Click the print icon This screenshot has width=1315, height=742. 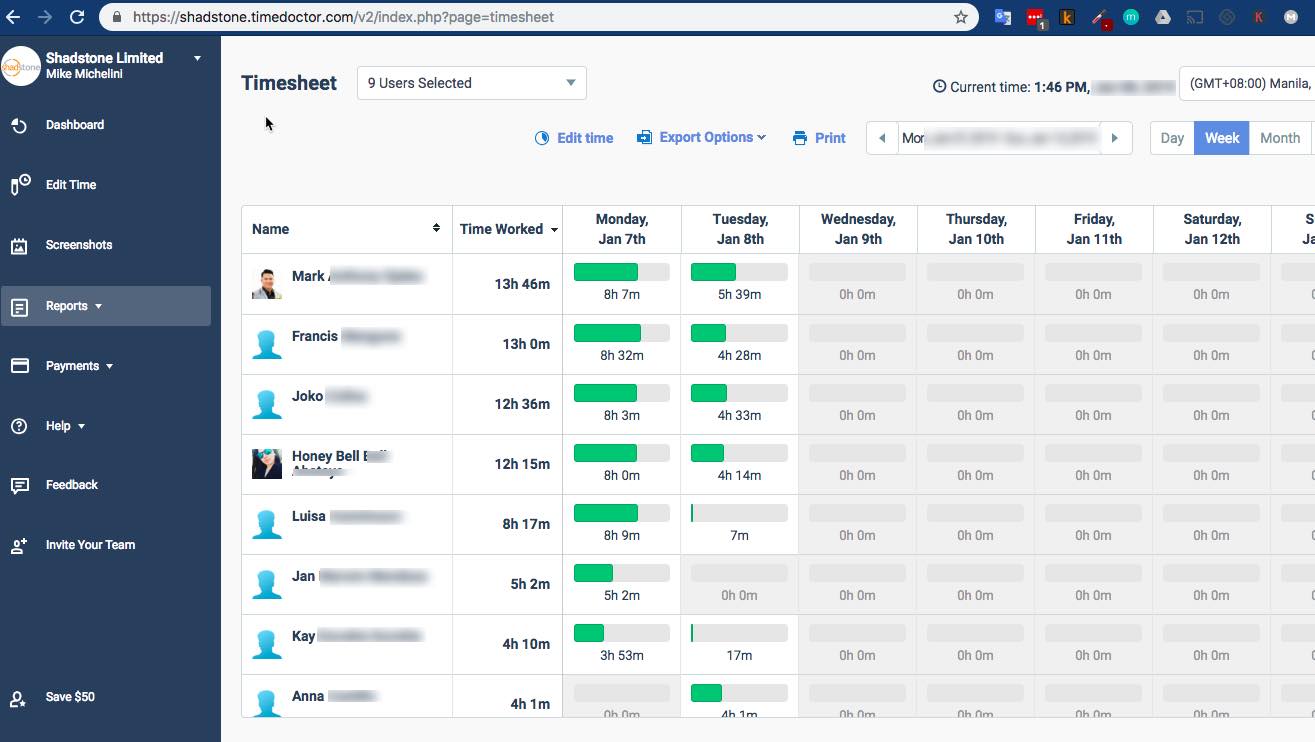(800, 138)
